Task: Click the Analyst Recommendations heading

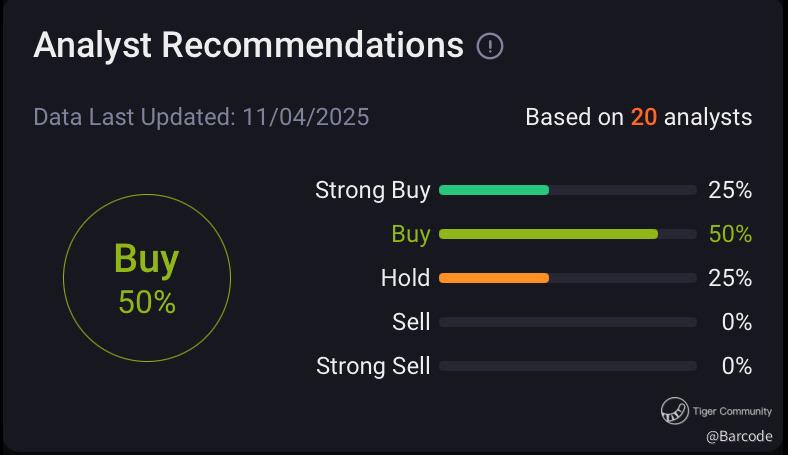Action: [248, 46]
